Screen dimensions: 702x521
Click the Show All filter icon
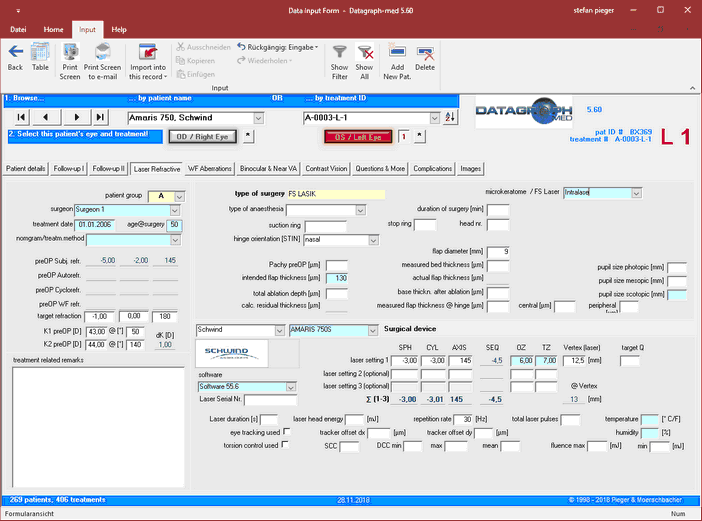pyautogui.click(x=365, y=52)
